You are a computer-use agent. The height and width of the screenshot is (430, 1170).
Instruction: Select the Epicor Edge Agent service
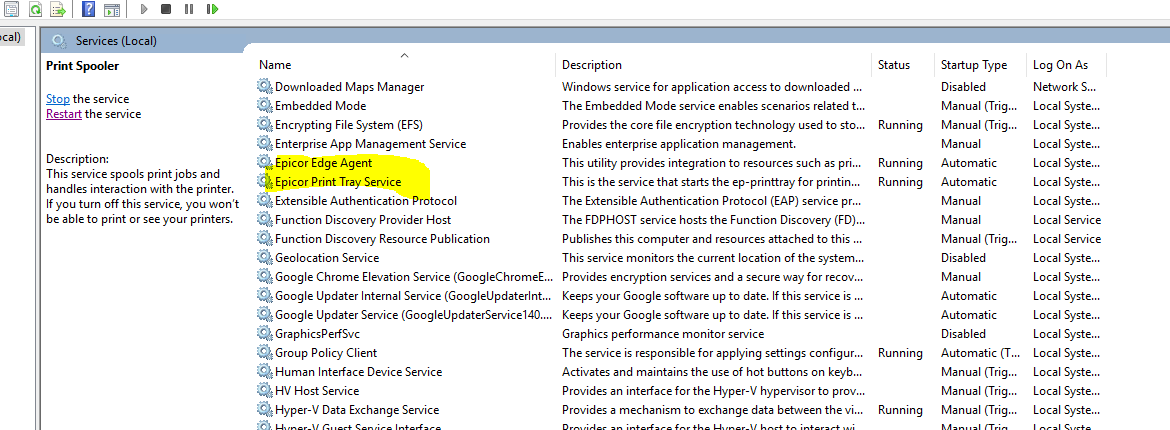click(x=323, y=163)
